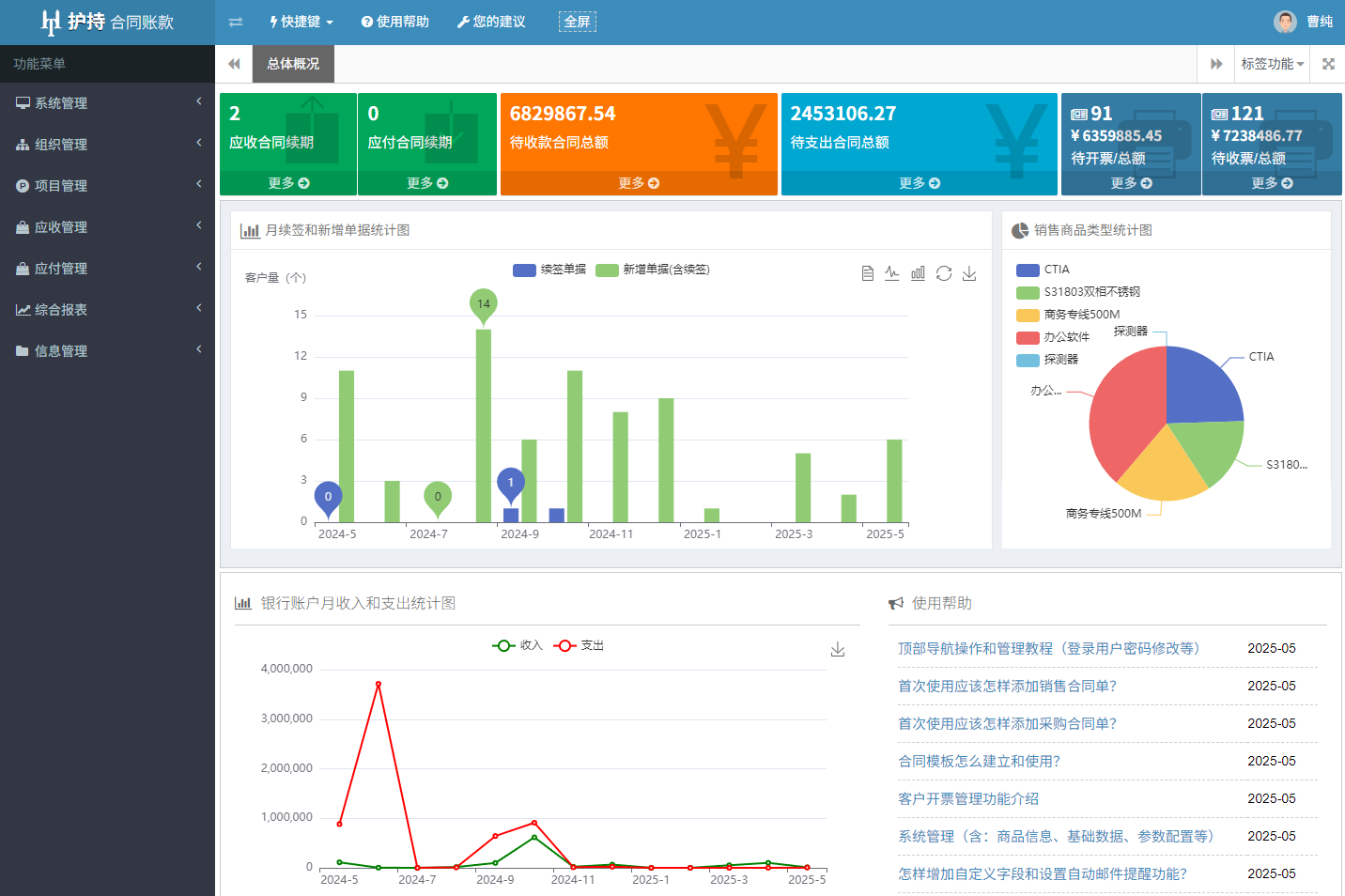Toggle the sidebar collapse icon

click(x=236, y=22)
